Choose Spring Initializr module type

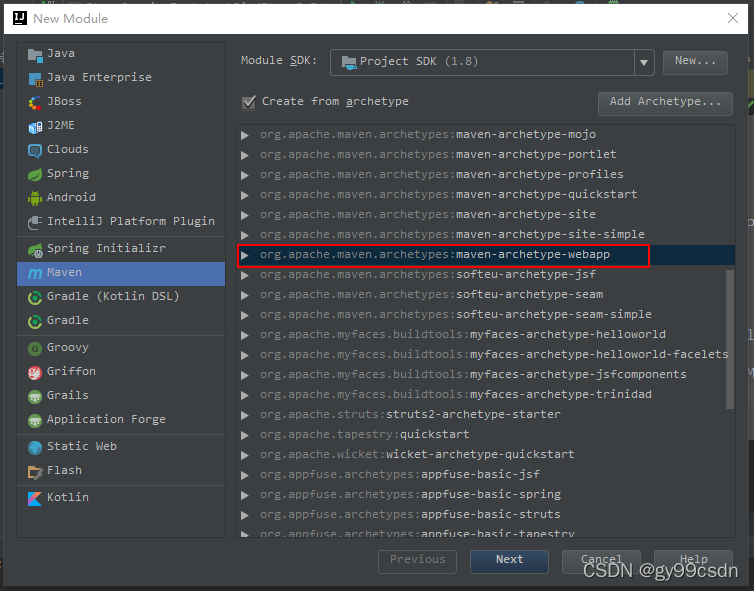click(121, 249)
